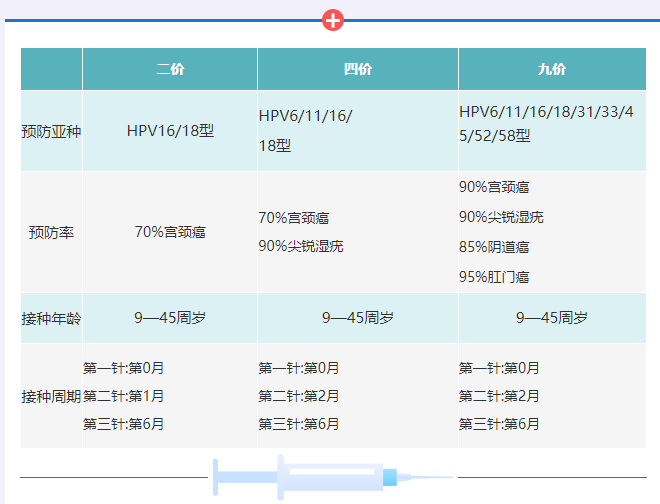The width and height of the screenshot is (660, 504).
Task: Select the HPV16/18型 cell
Action: [170, 131]
